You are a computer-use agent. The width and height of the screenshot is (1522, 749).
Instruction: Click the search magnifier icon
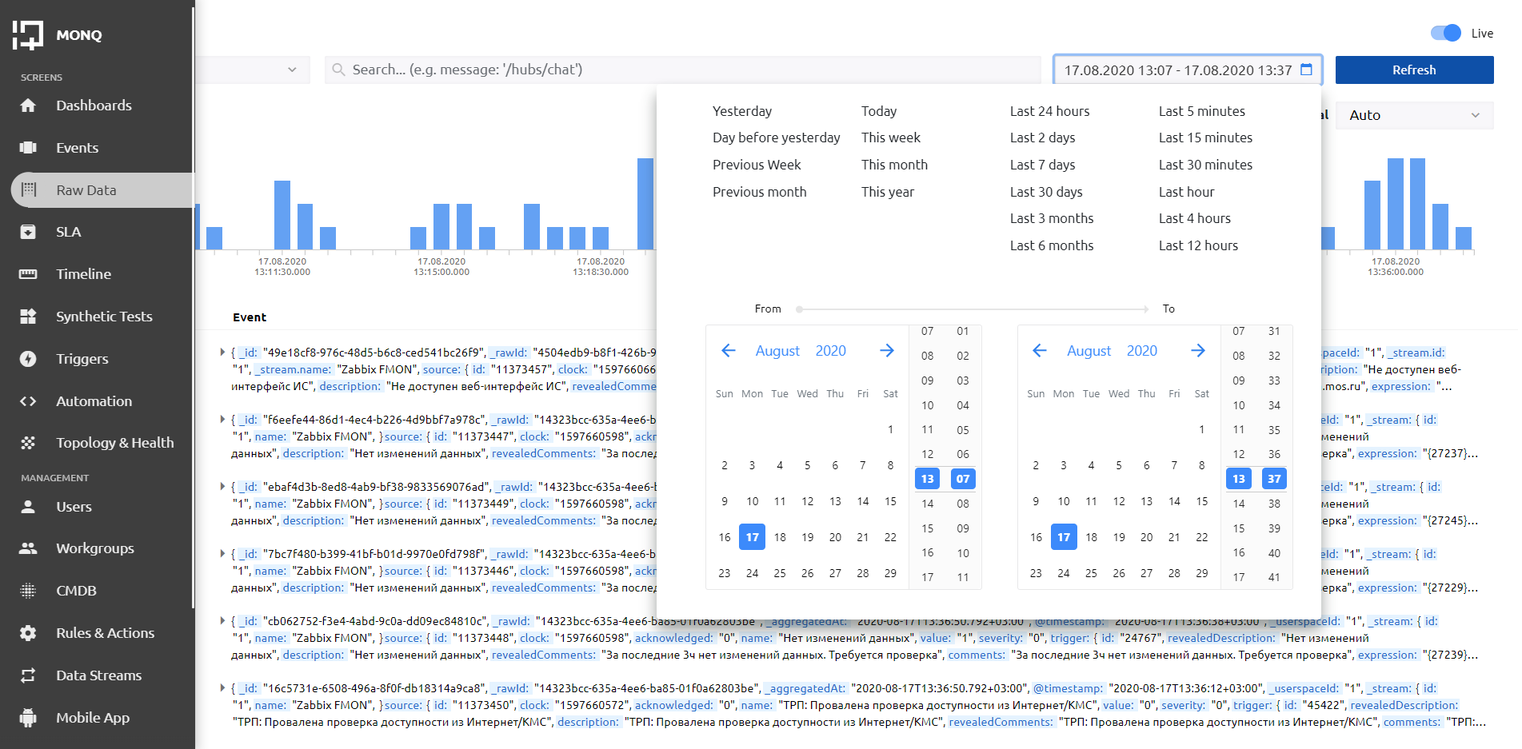[x=339, y=70]
